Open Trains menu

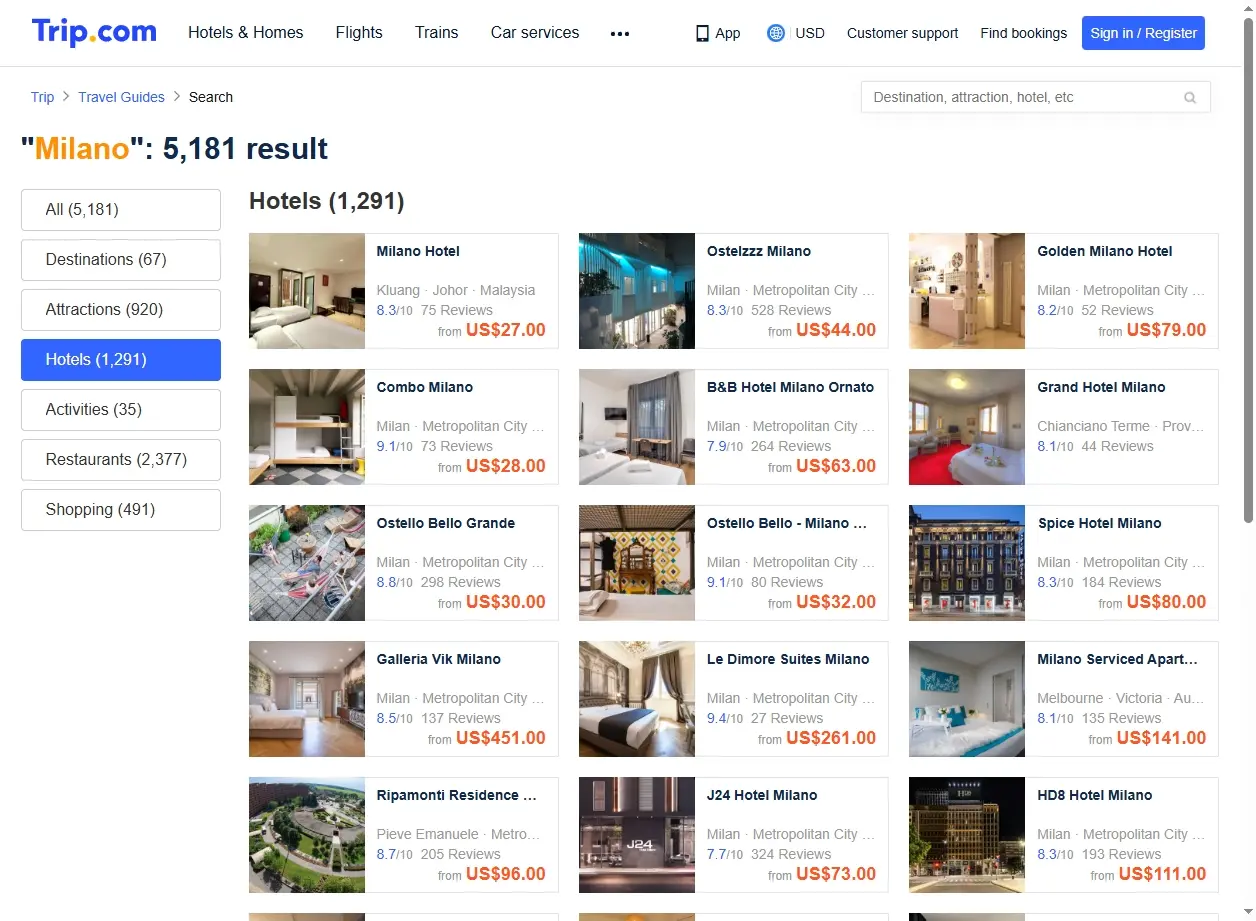coord(437,33)
